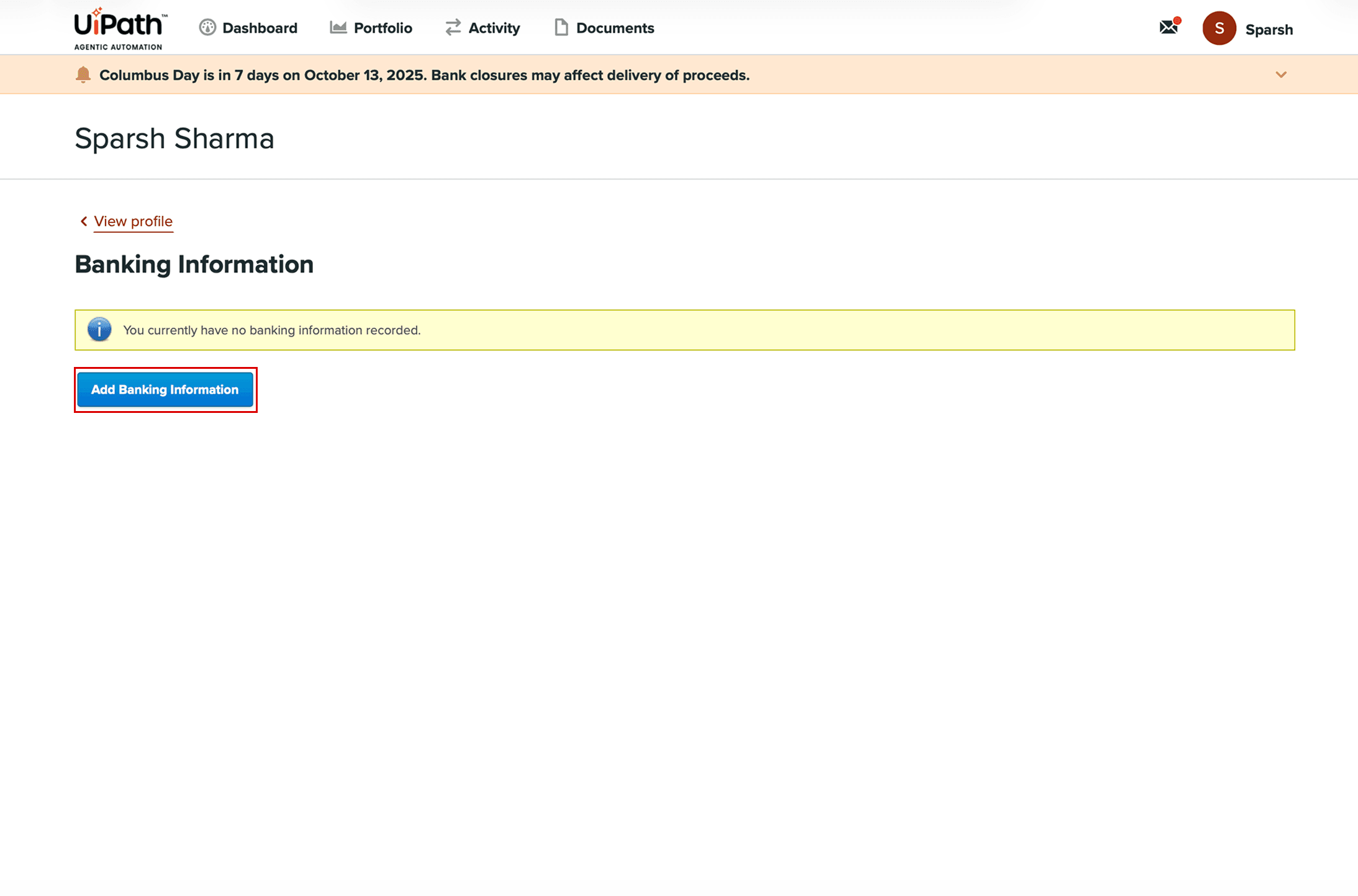Click the back chevron beside View profile

84,221
